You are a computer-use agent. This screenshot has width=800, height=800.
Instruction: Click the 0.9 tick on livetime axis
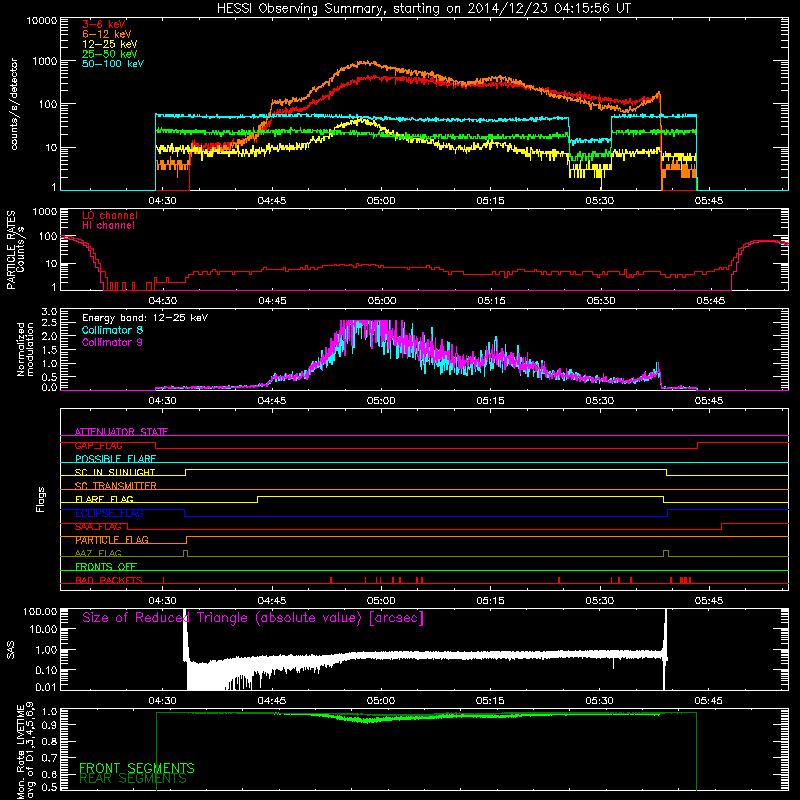51,724
